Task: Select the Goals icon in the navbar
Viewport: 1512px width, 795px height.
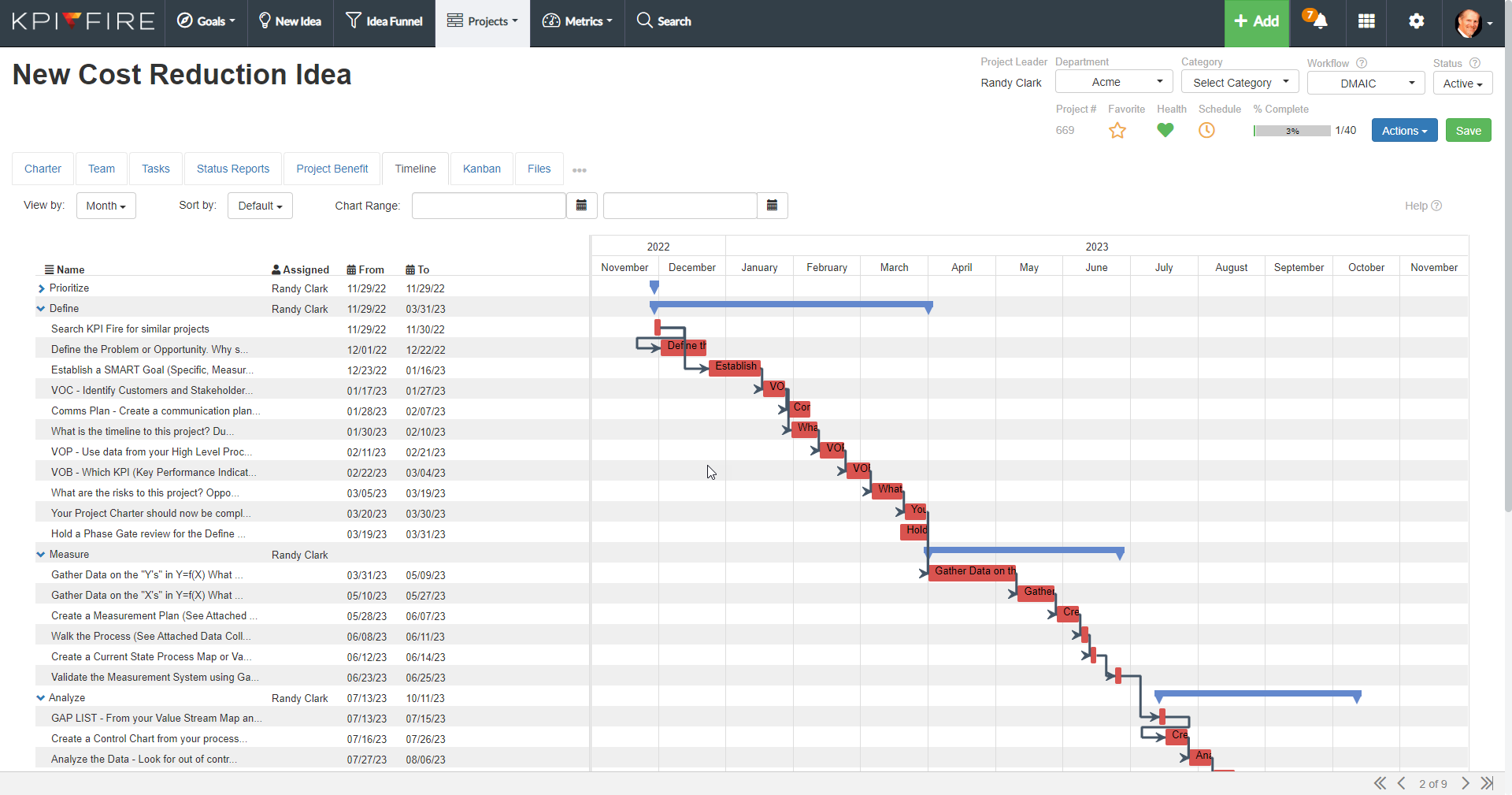Action: pyautogui.click(x=186, y=20)
